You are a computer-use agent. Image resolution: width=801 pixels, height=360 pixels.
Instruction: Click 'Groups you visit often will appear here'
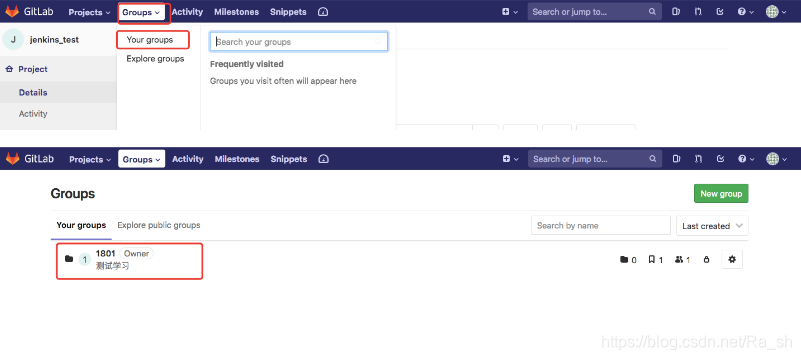283,81
